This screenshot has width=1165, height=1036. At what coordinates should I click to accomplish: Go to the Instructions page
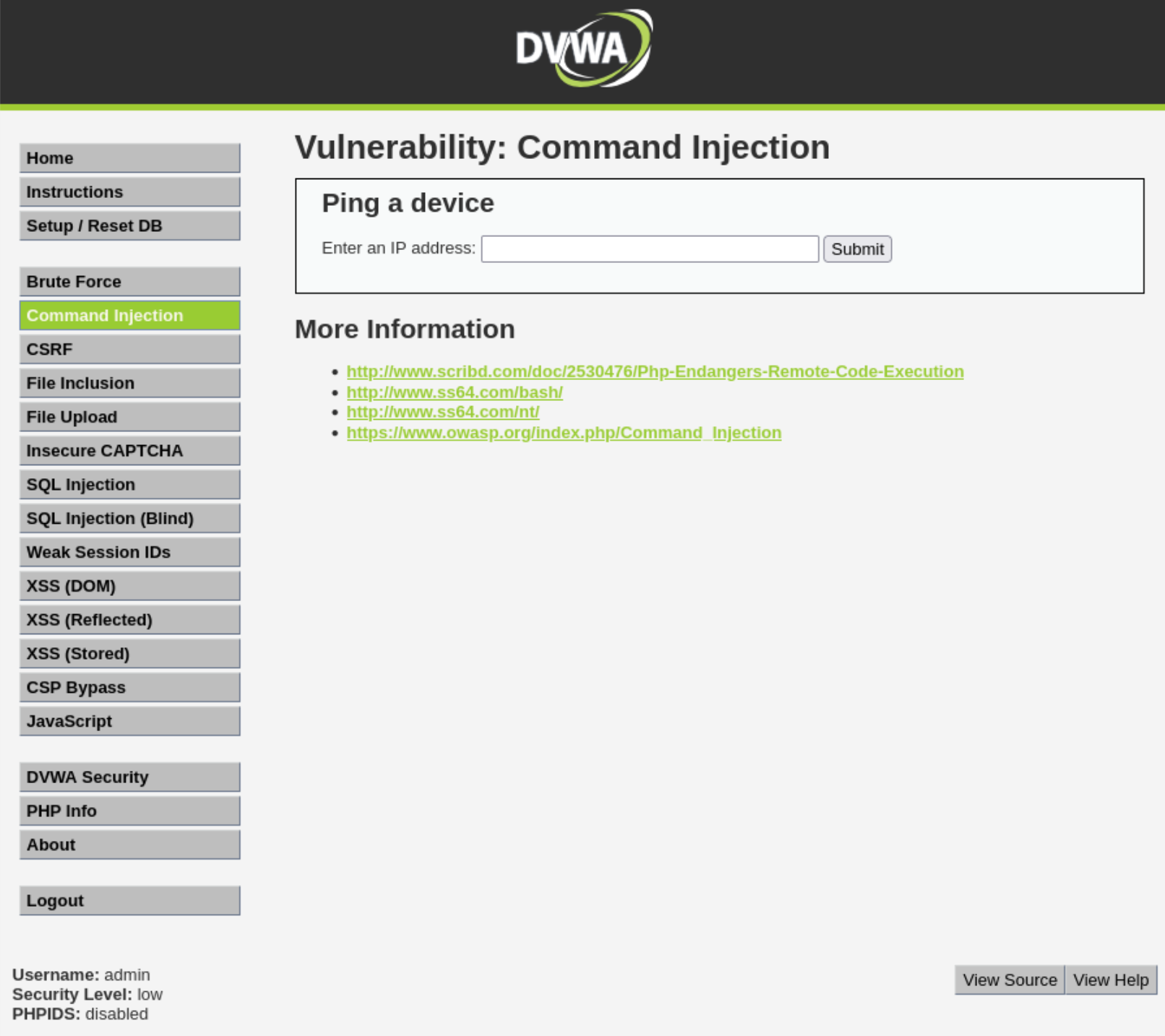point(130,192)
